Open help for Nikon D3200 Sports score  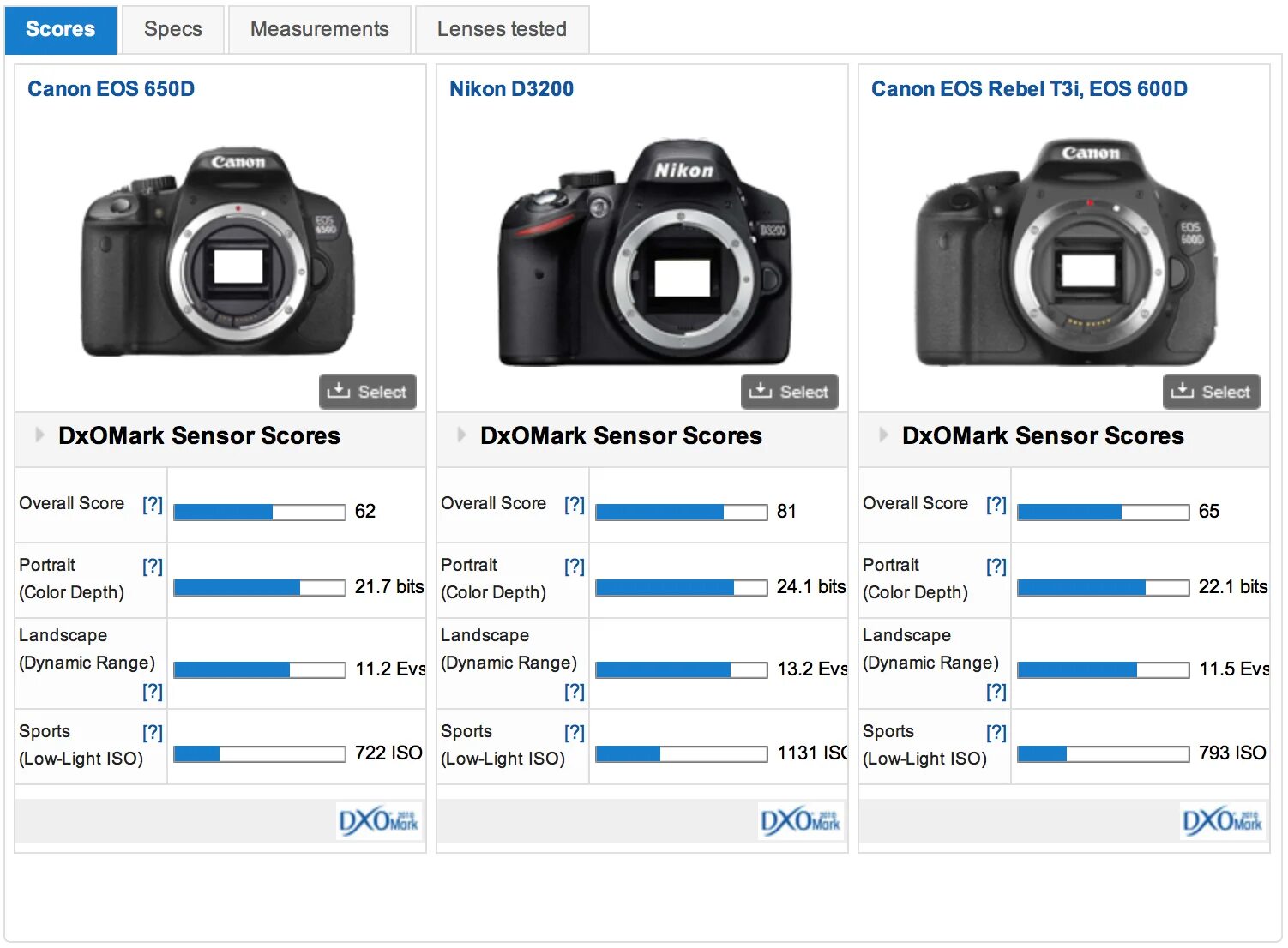(x=575, y=733)
